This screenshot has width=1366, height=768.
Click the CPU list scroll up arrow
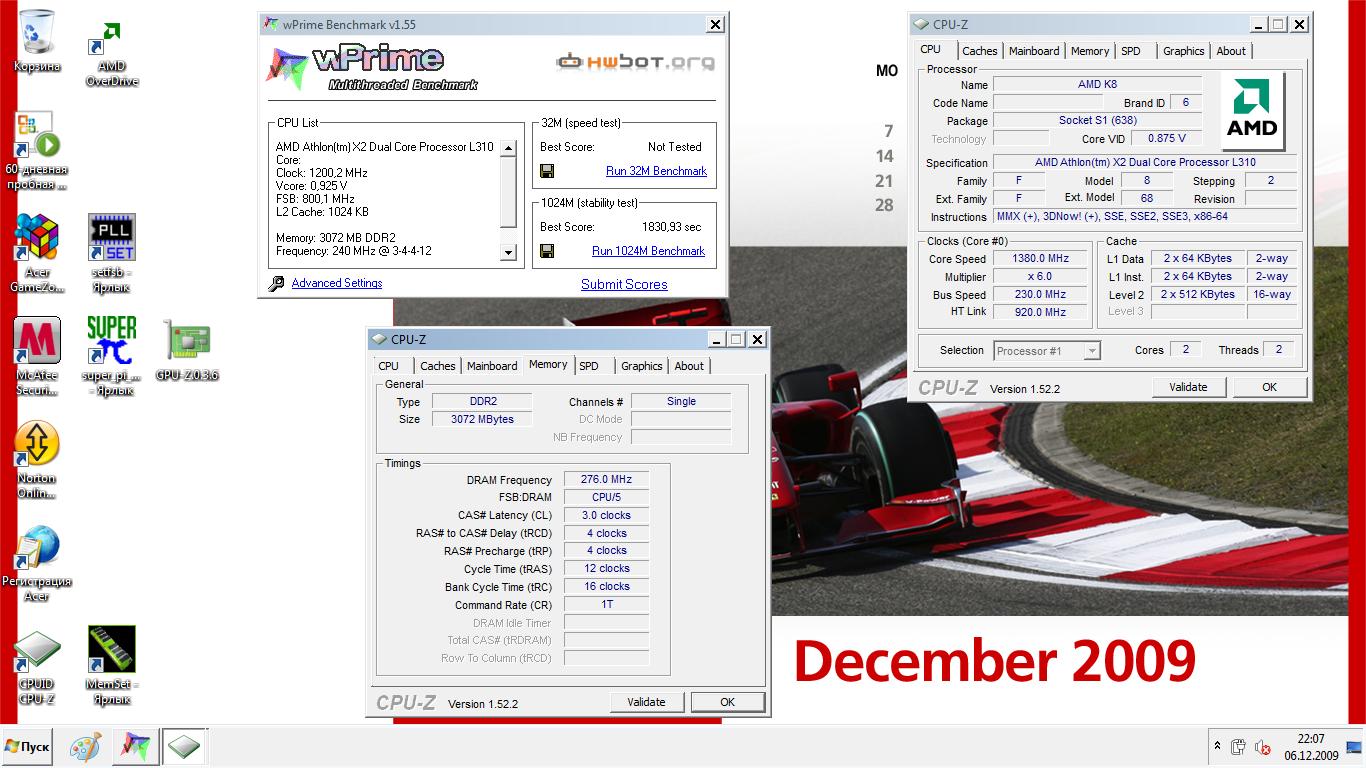(508, 148)
